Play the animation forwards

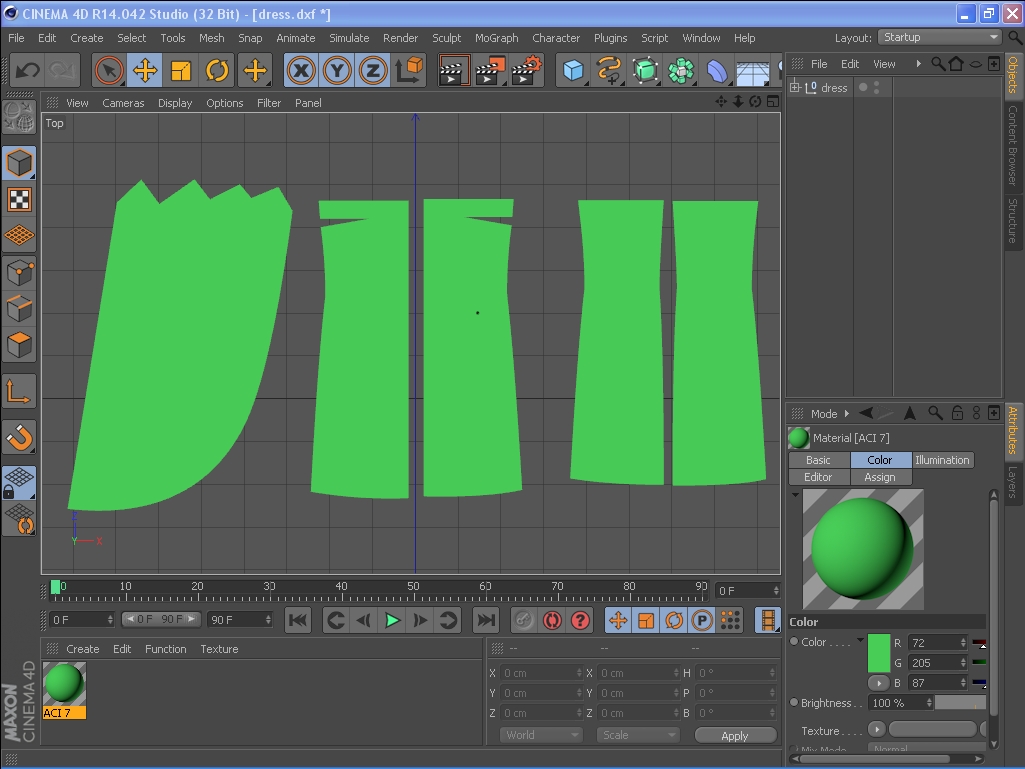pyautogui.click(x=392, y=621)
